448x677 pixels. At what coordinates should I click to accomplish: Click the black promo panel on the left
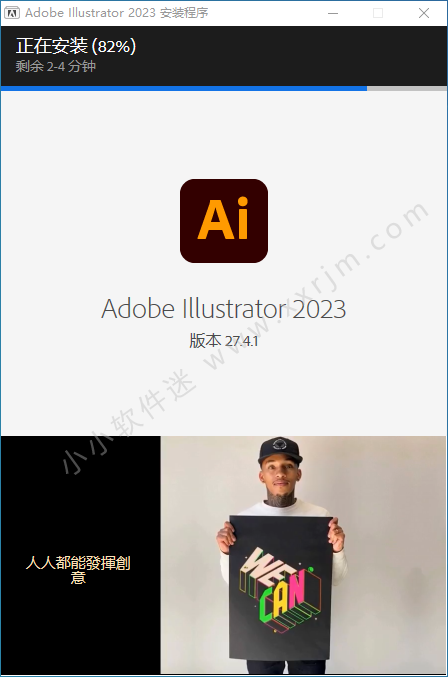(x=81, y=554)
